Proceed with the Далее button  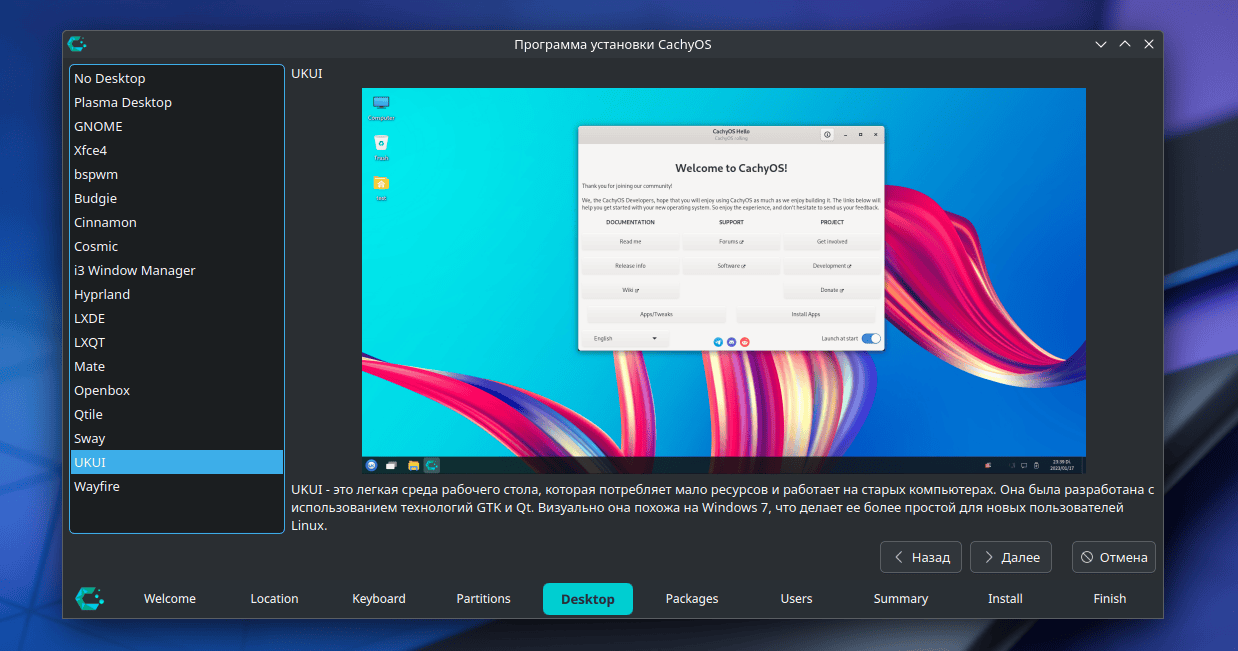(x=1010, y=557)
